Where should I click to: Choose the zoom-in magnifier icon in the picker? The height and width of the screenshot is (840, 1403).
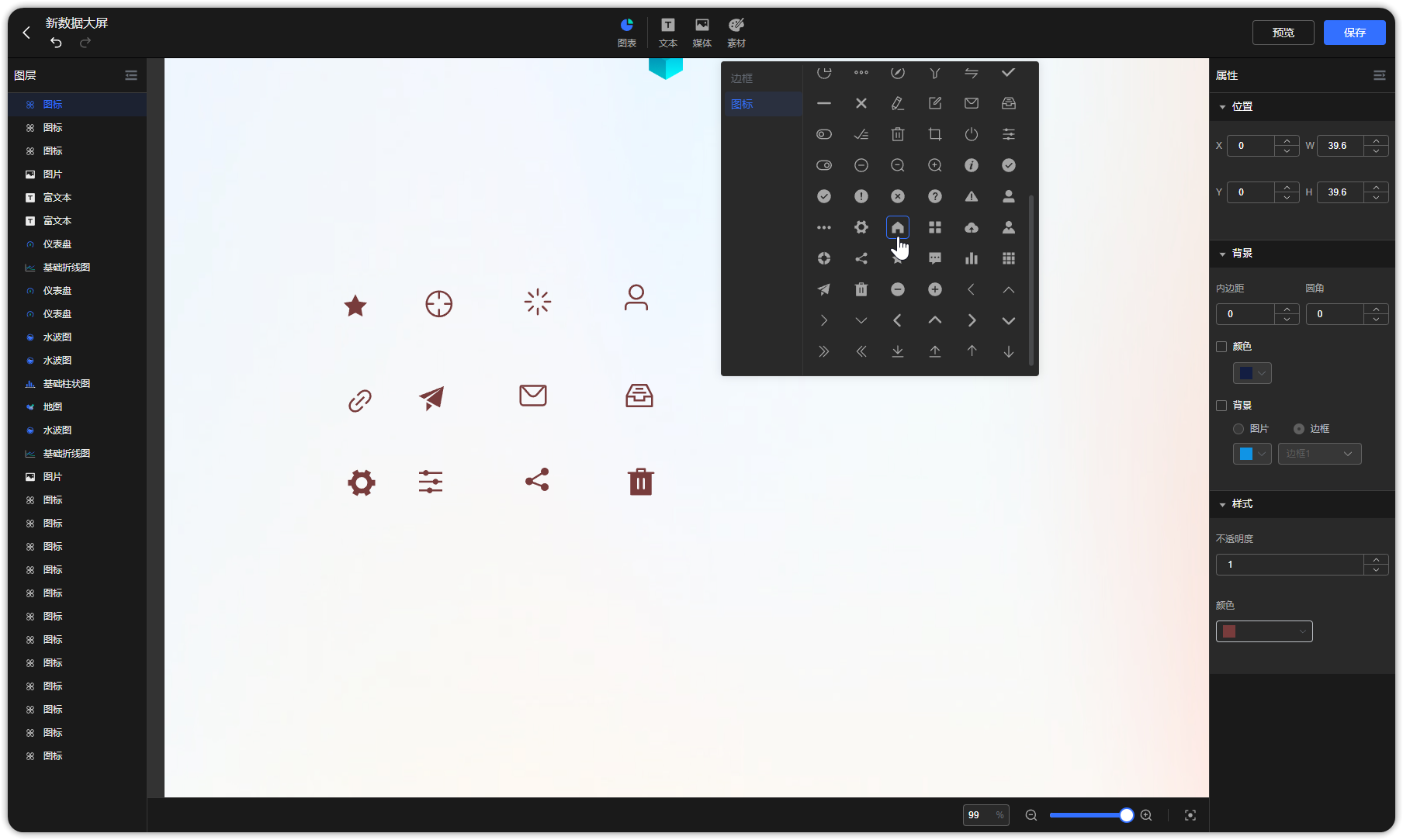pos(934,165)
